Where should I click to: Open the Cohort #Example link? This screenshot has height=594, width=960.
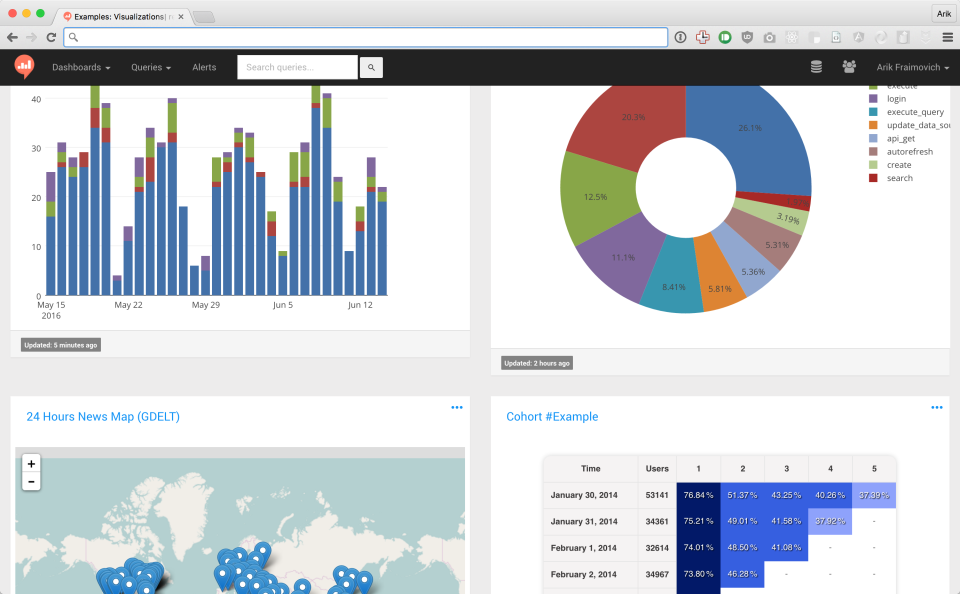coord(551,416)
